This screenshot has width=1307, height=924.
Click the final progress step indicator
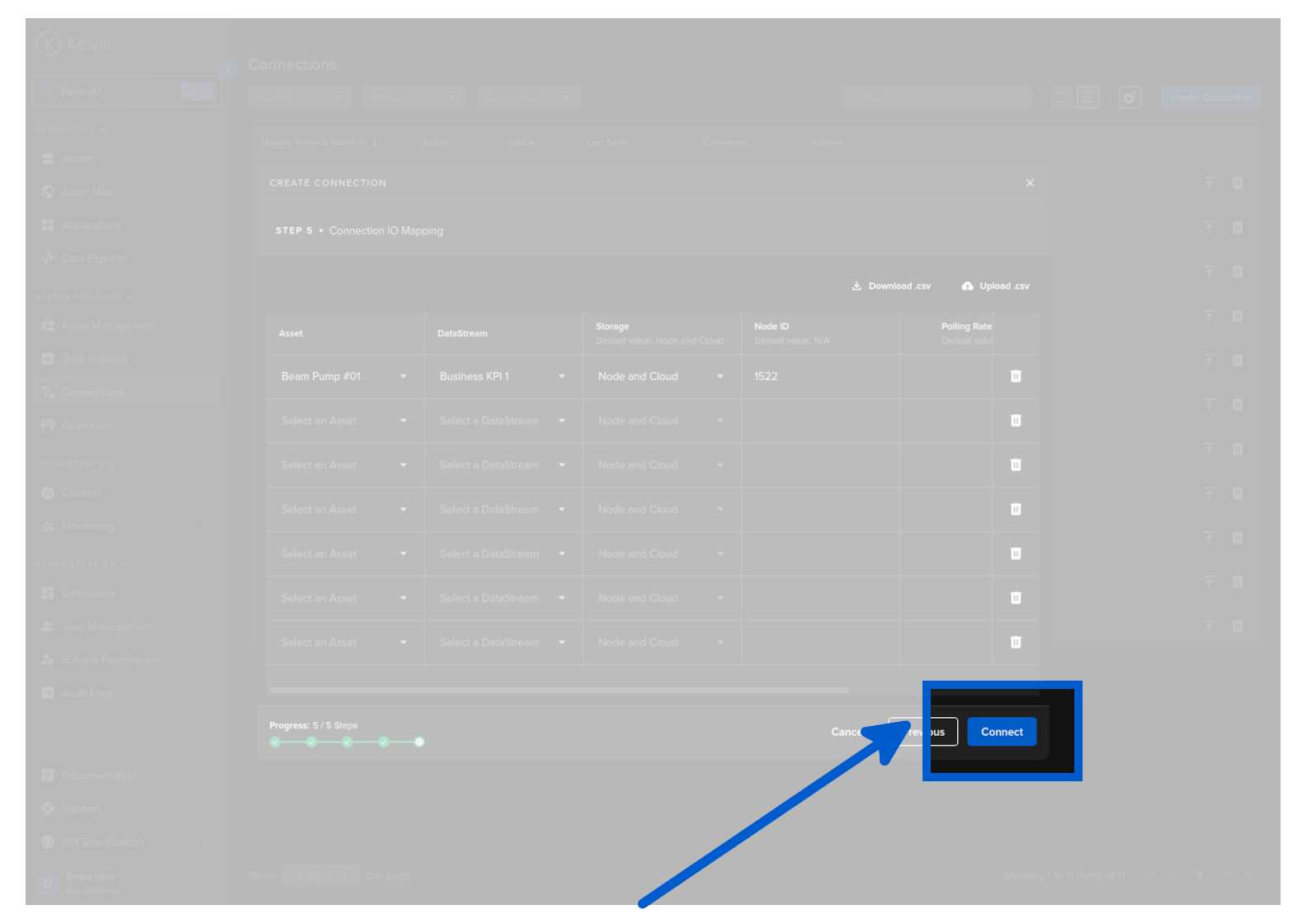tap(419, 742)
